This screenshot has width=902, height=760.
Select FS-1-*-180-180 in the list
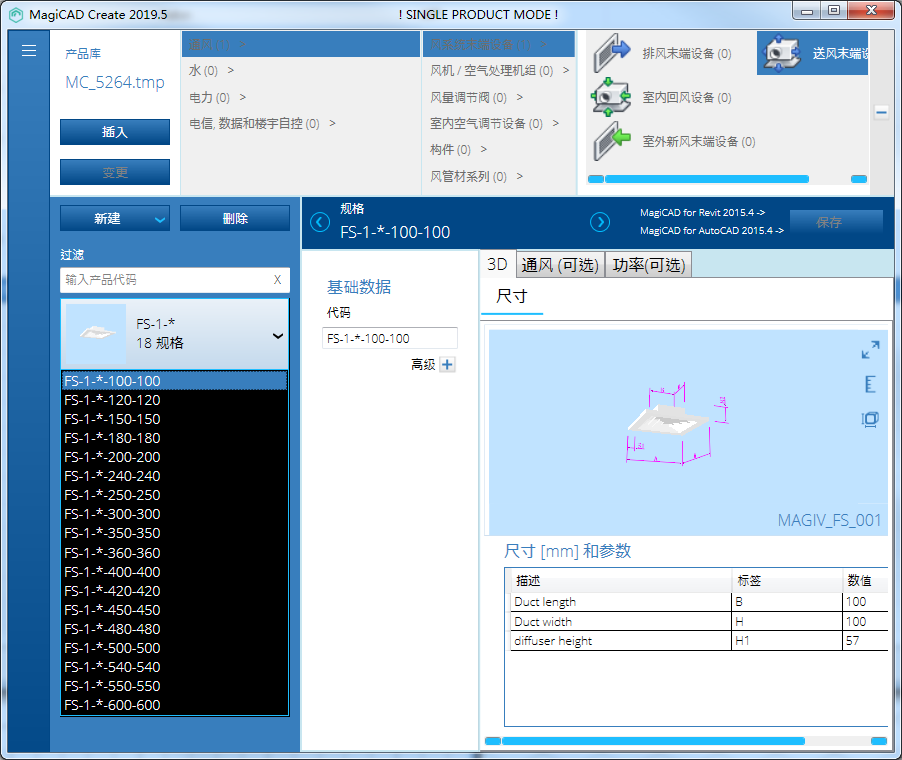click(x=174, y=438)
